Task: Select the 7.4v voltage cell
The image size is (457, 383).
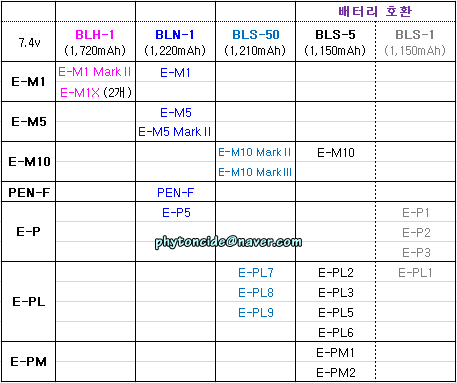Action: 29,42
